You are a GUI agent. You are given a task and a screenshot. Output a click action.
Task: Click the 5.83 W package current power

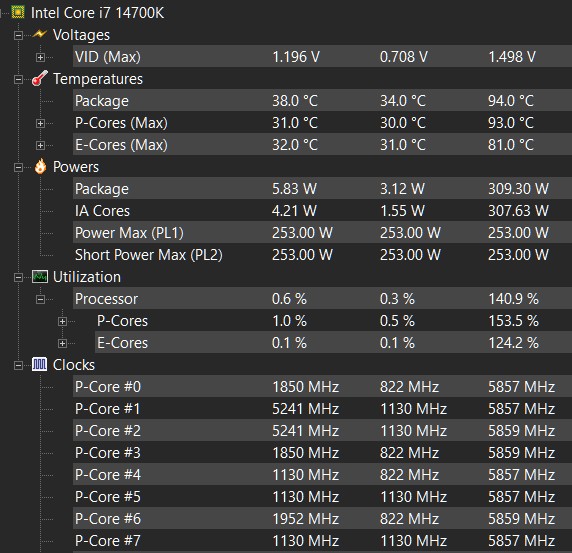pyautogui.click(x=294, y=189)
